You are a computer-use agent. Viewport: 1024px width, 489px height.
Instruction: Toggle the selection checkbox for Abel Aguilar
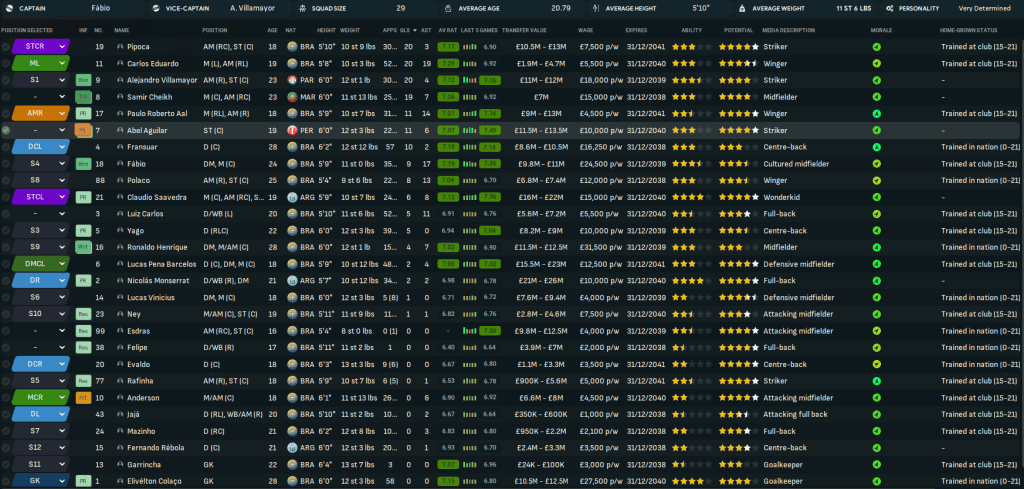point(6,130)
